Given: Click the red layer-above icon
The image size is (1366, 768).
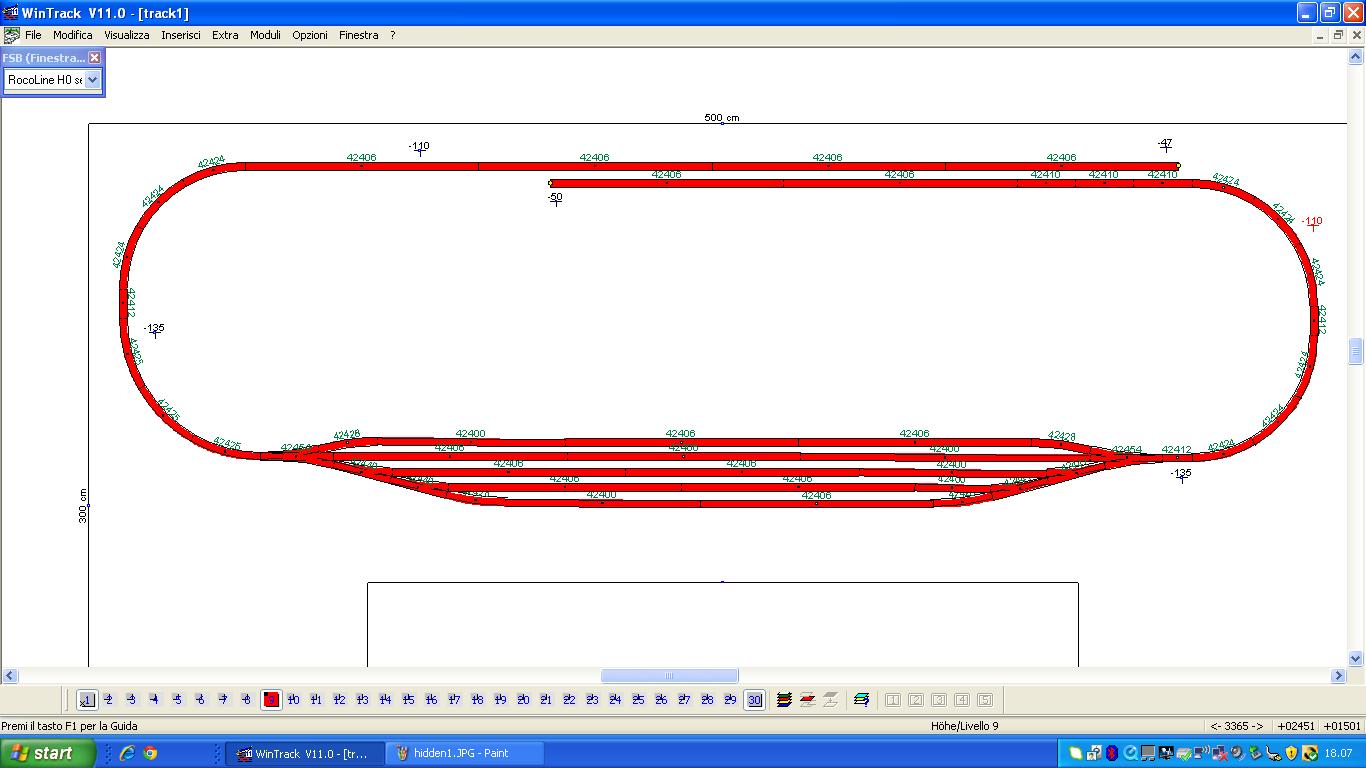Looking at the screenshot, I should click(x=808, y=700).
